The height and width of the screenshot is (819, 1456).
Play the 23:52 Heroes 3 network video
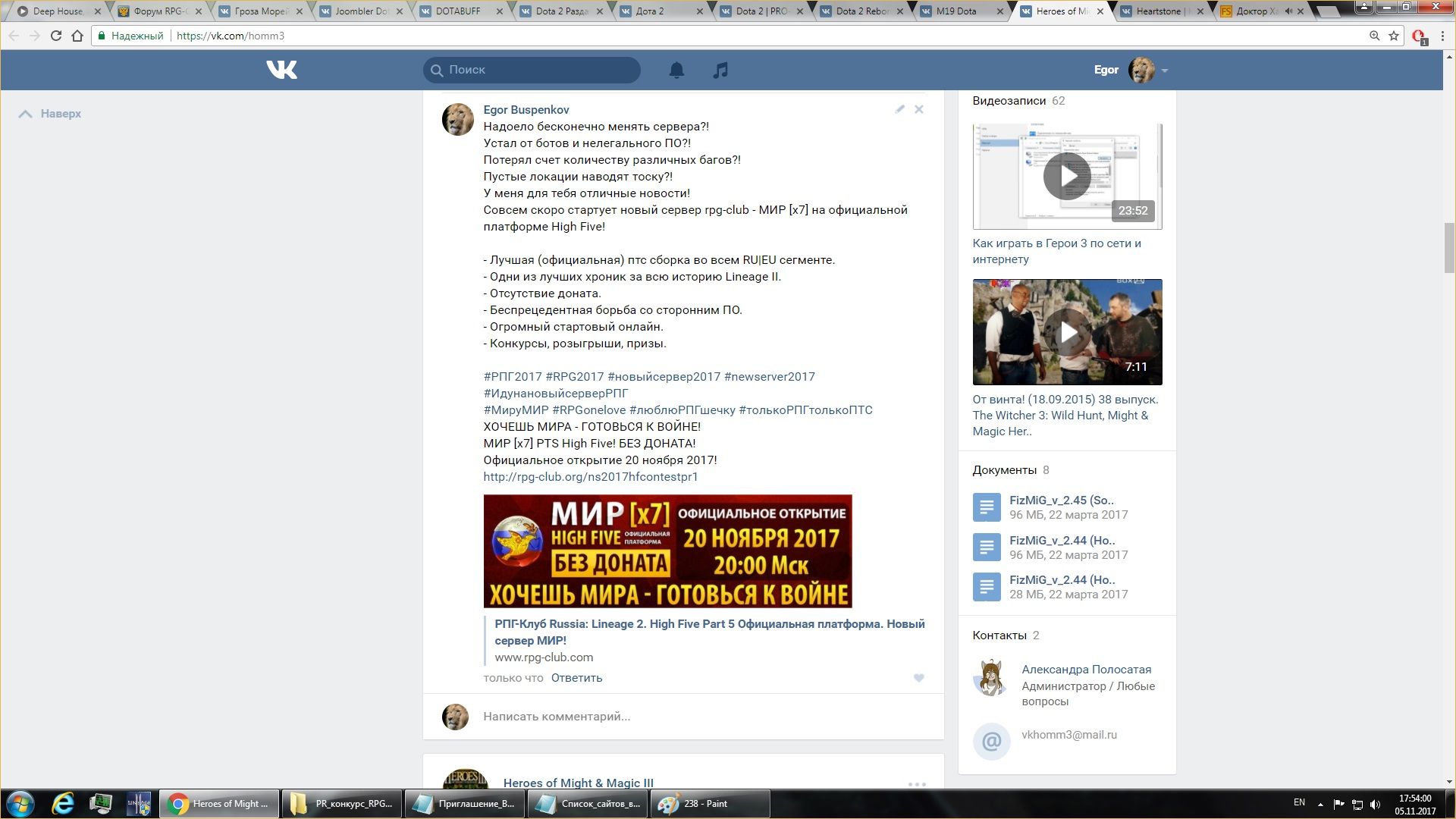(x=1066, y=176)
